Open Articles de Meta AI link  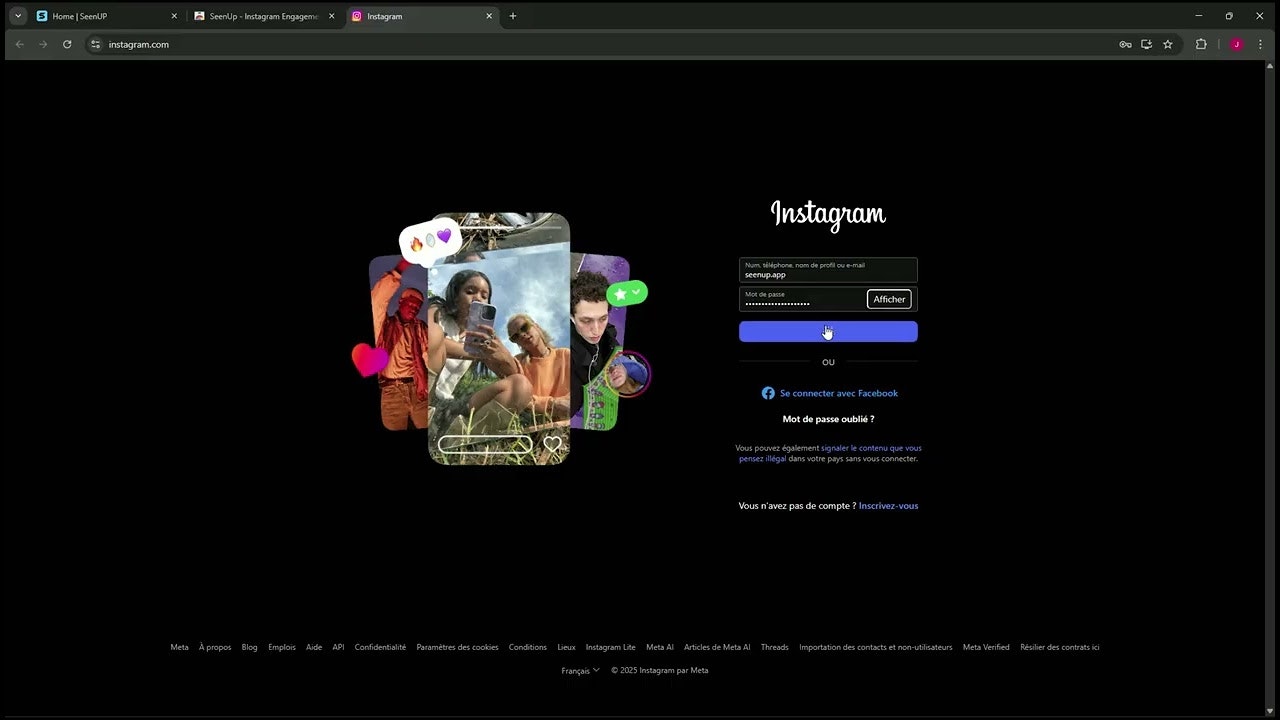(717, 647)
